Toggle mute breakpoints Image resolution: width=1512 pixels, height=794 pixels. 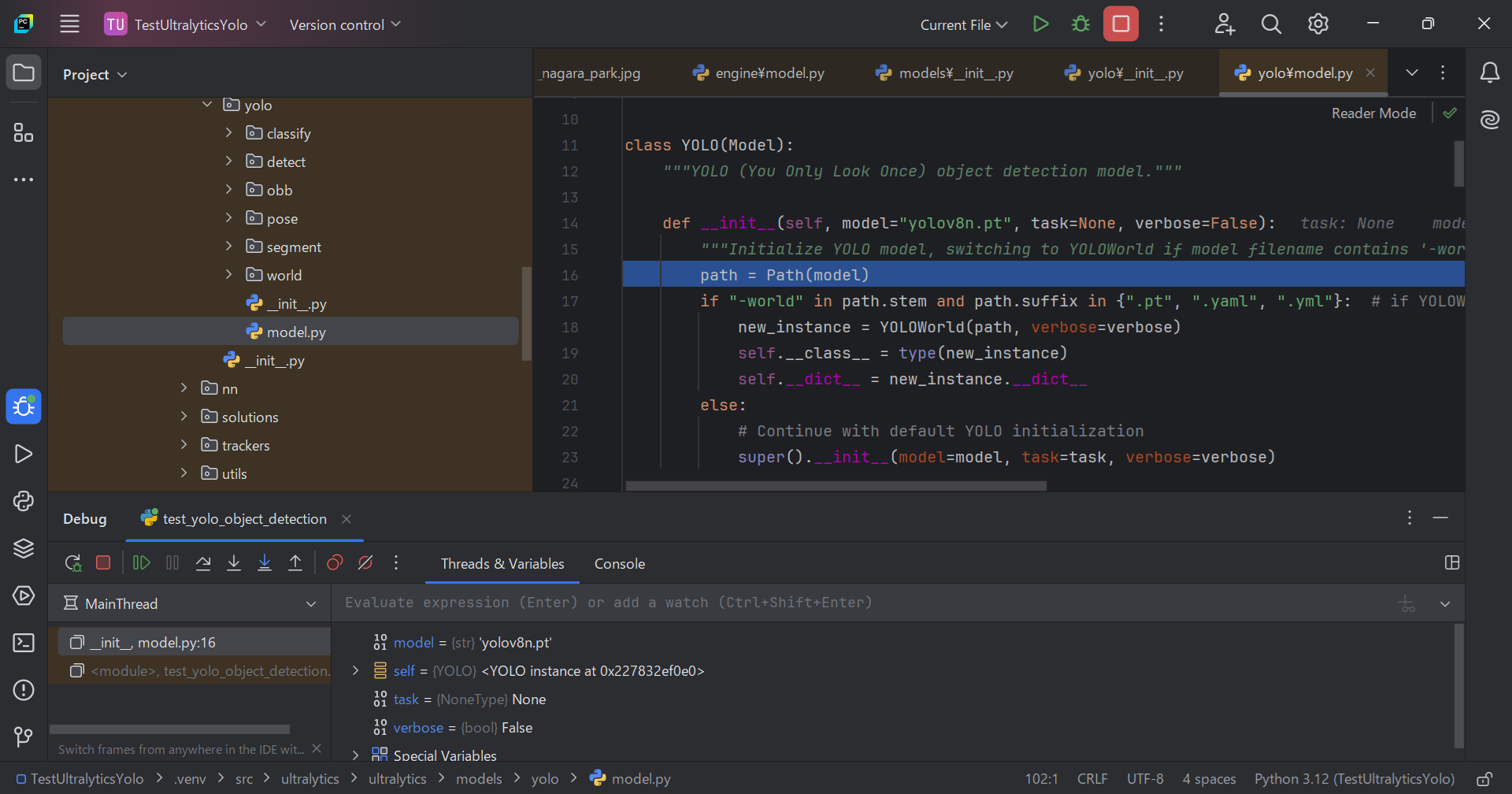(x=365, y=562)
